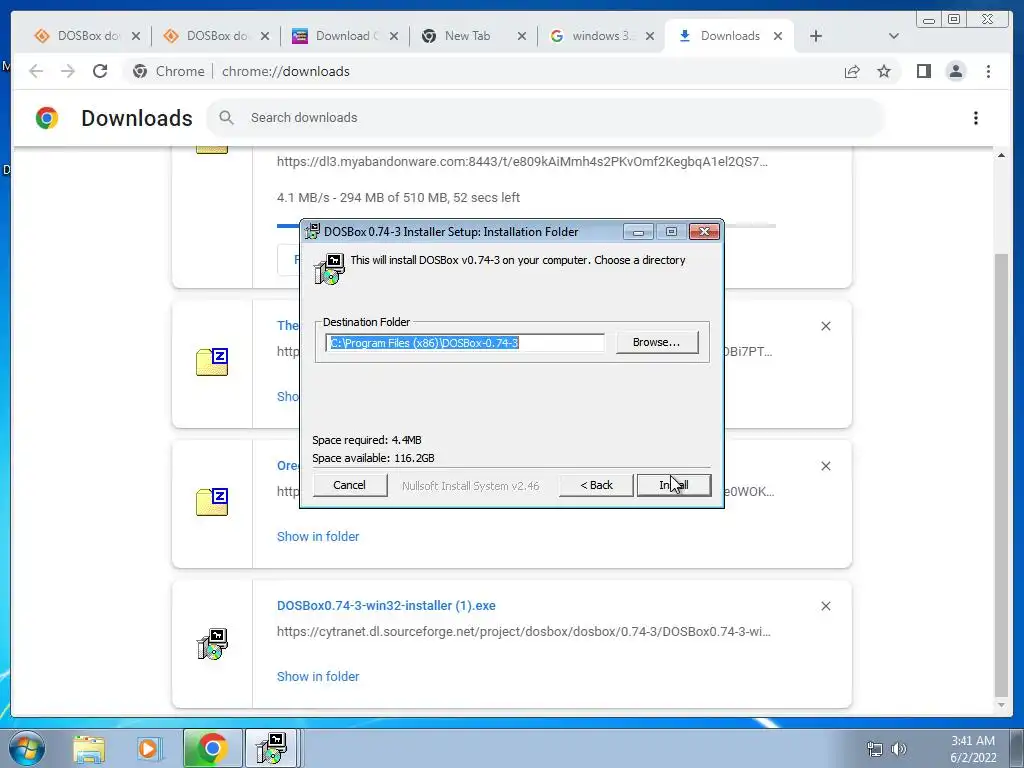Image resolution: width=1024 pixels, height=768 pixels.
Task: Click the Chrome profile avatar icon
Action: pyautogui.click(x=955, y=71)
